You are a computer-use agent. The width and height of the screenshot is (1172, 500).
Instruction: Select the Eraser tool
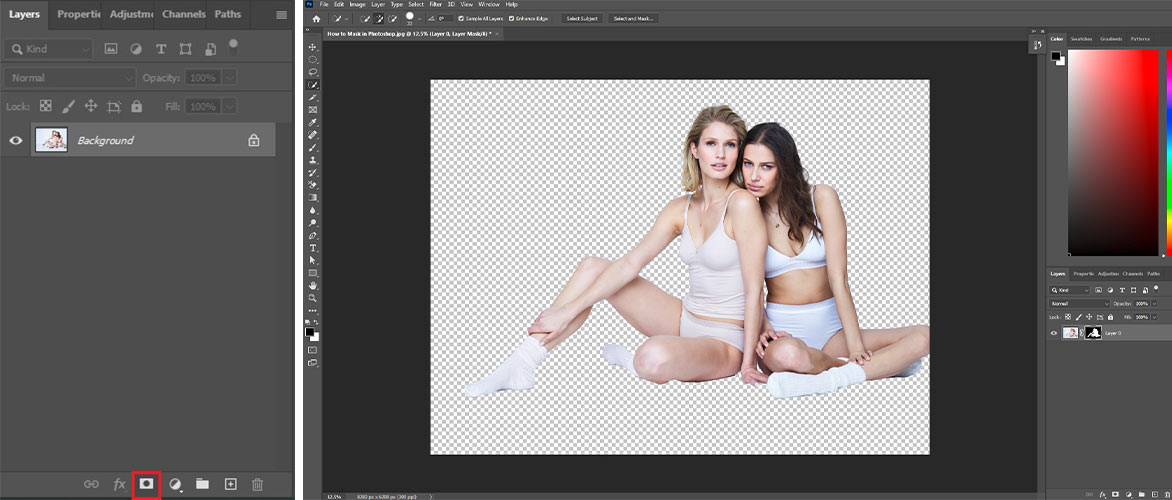coord(313,185)
